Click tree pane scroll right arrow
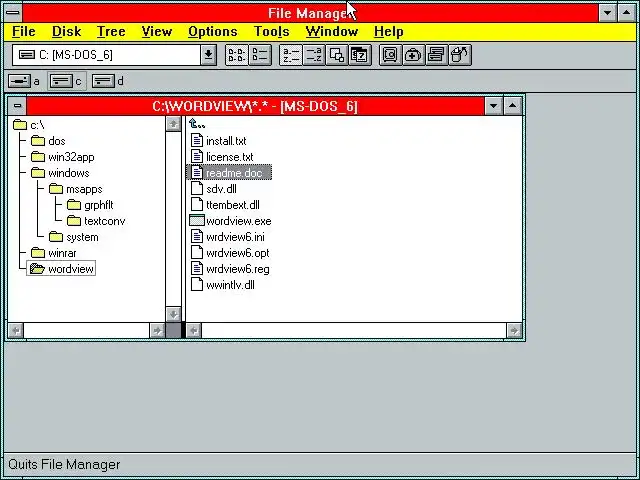Viewport: 640px width, 480px height. click(157, 330)
